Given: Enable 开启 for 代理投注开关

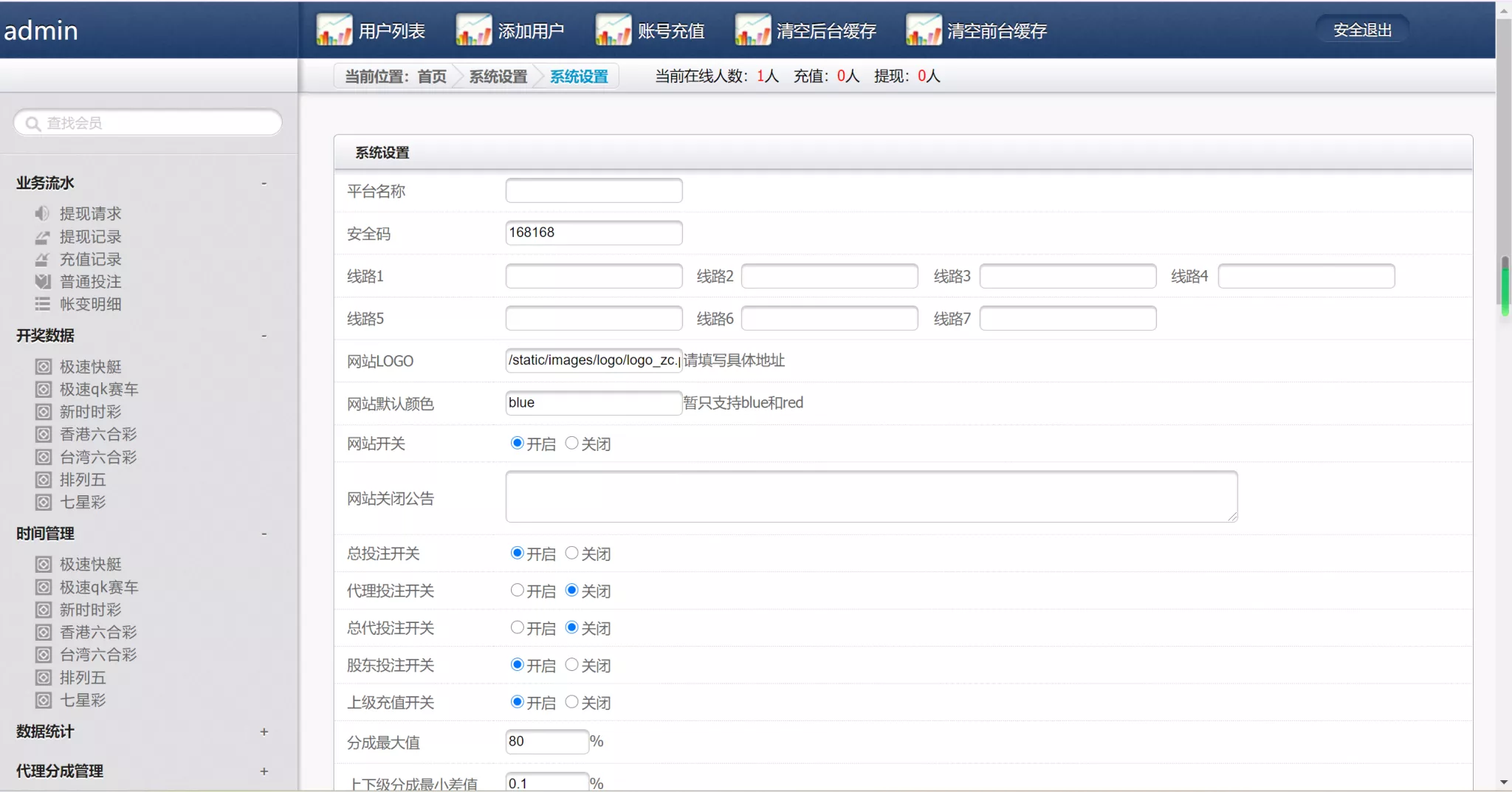Looking at the screenshot, I should 515,589.
